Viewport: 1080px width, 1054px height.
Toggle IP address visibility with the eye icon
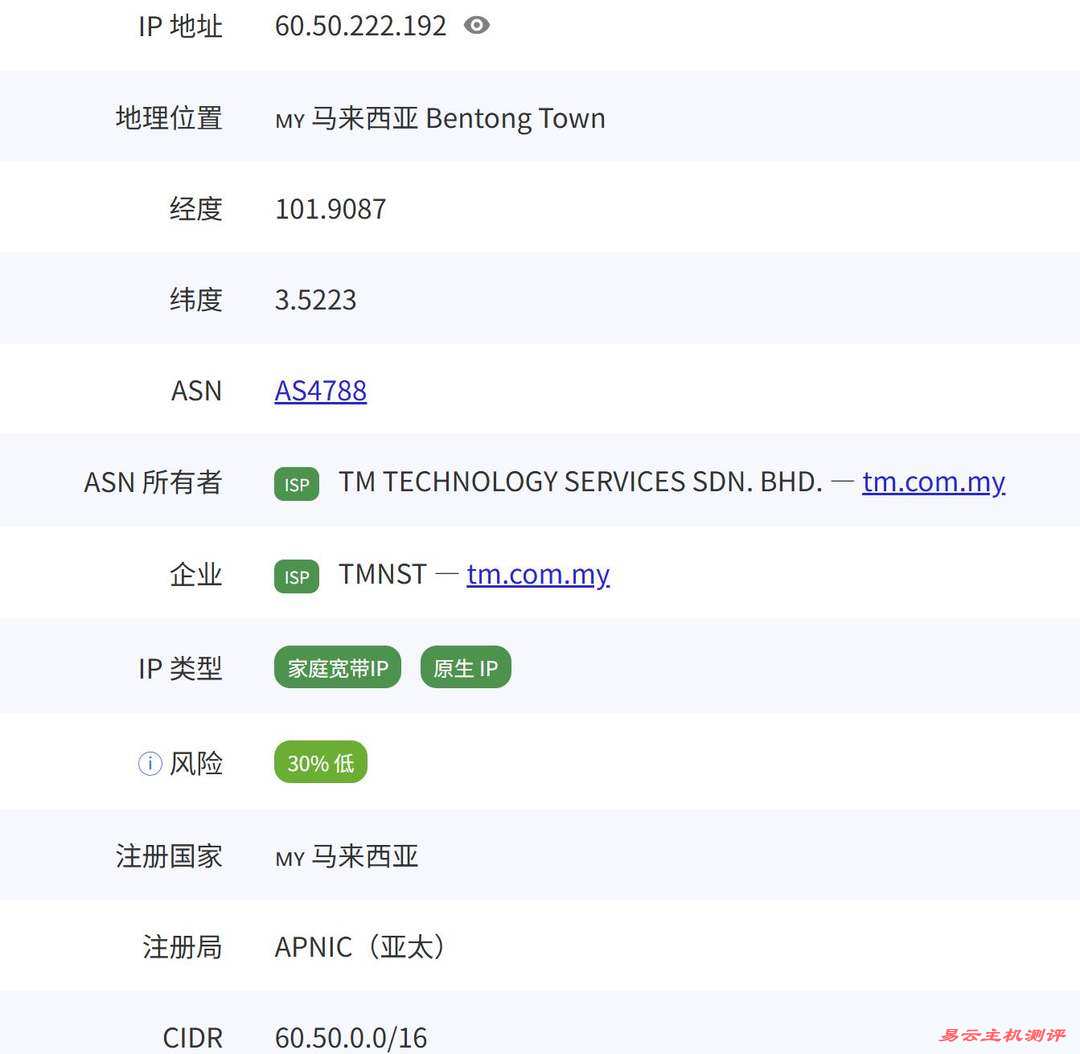click(x=477, y=25)
